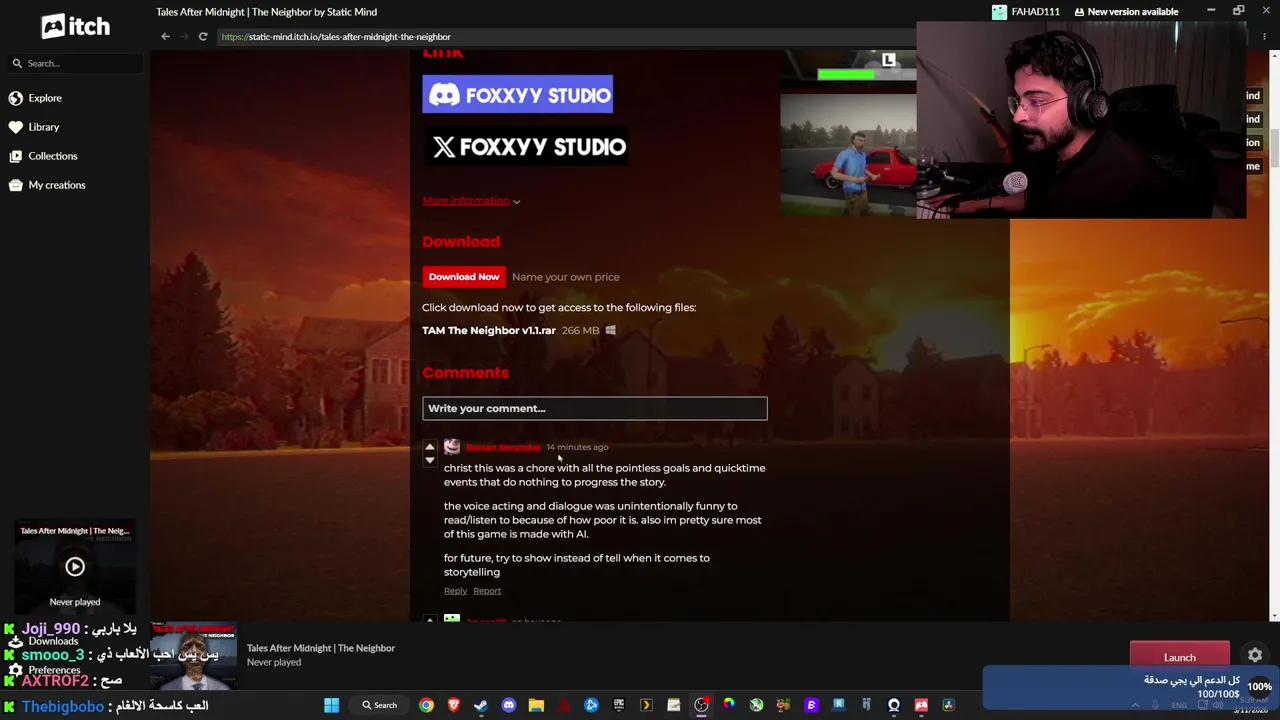Viewport: 1280px width, 720px height.
Task: Open Brave browser from the taskbar
Action: click(x=454, y=705)
